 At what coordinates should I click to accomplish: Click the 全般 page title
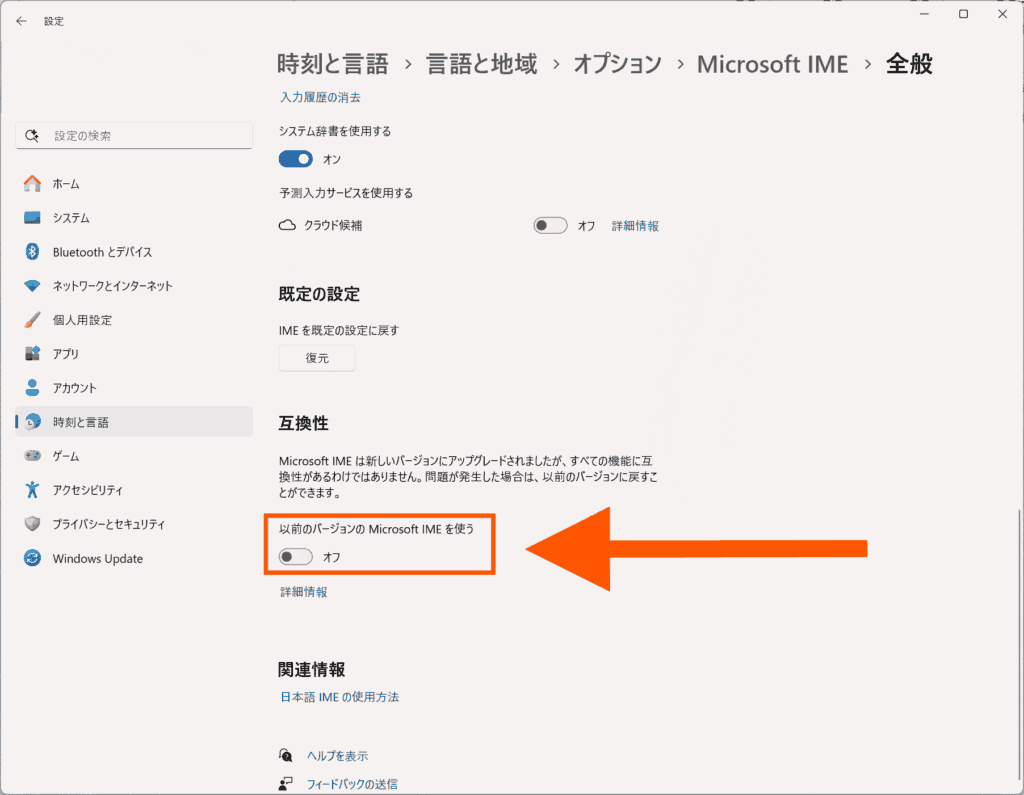pyautogui.click(x=909, y=64)
